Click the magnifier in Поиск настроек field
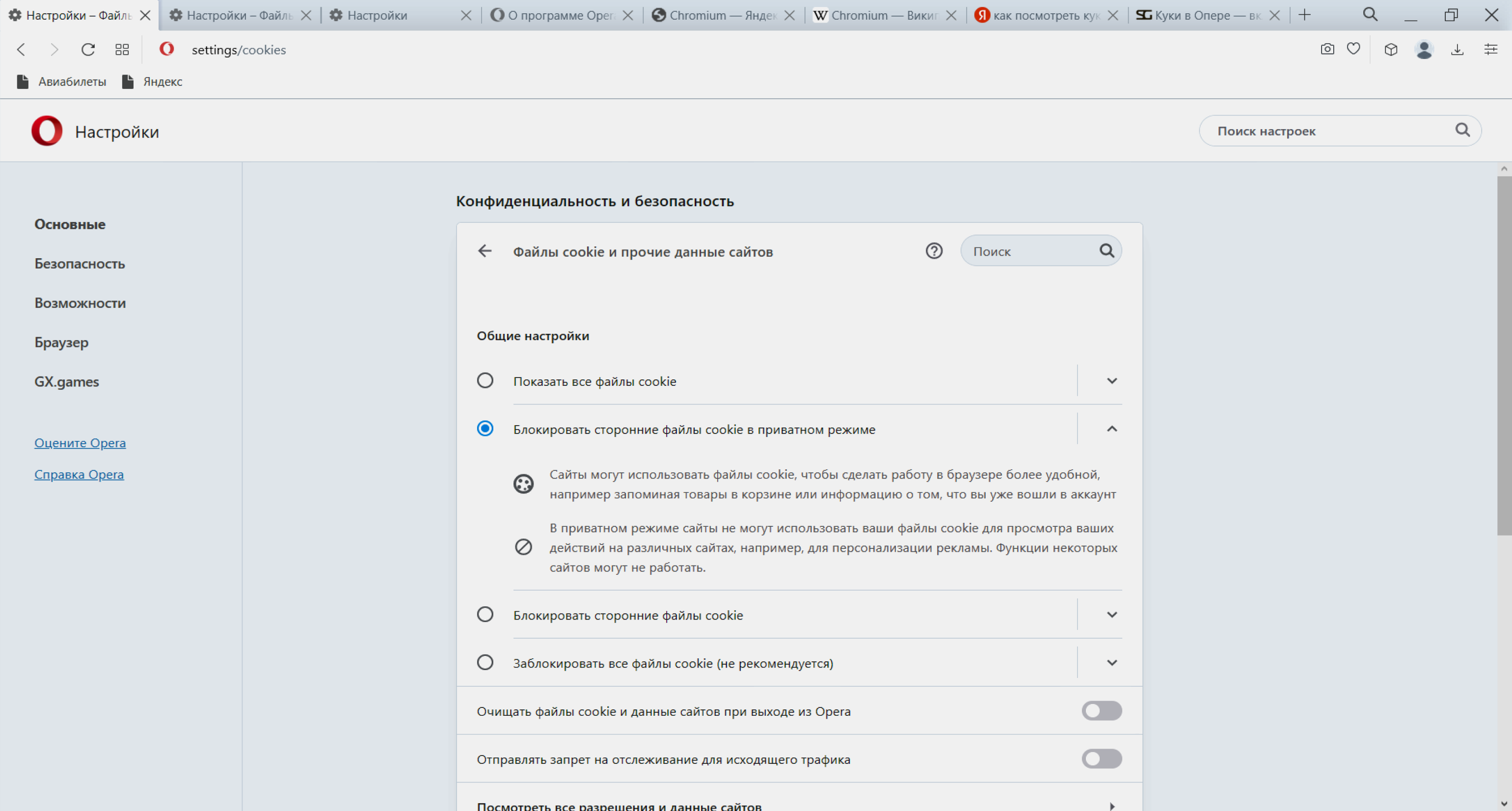This screenshot has height=811, width=1512. [1462, 130]
